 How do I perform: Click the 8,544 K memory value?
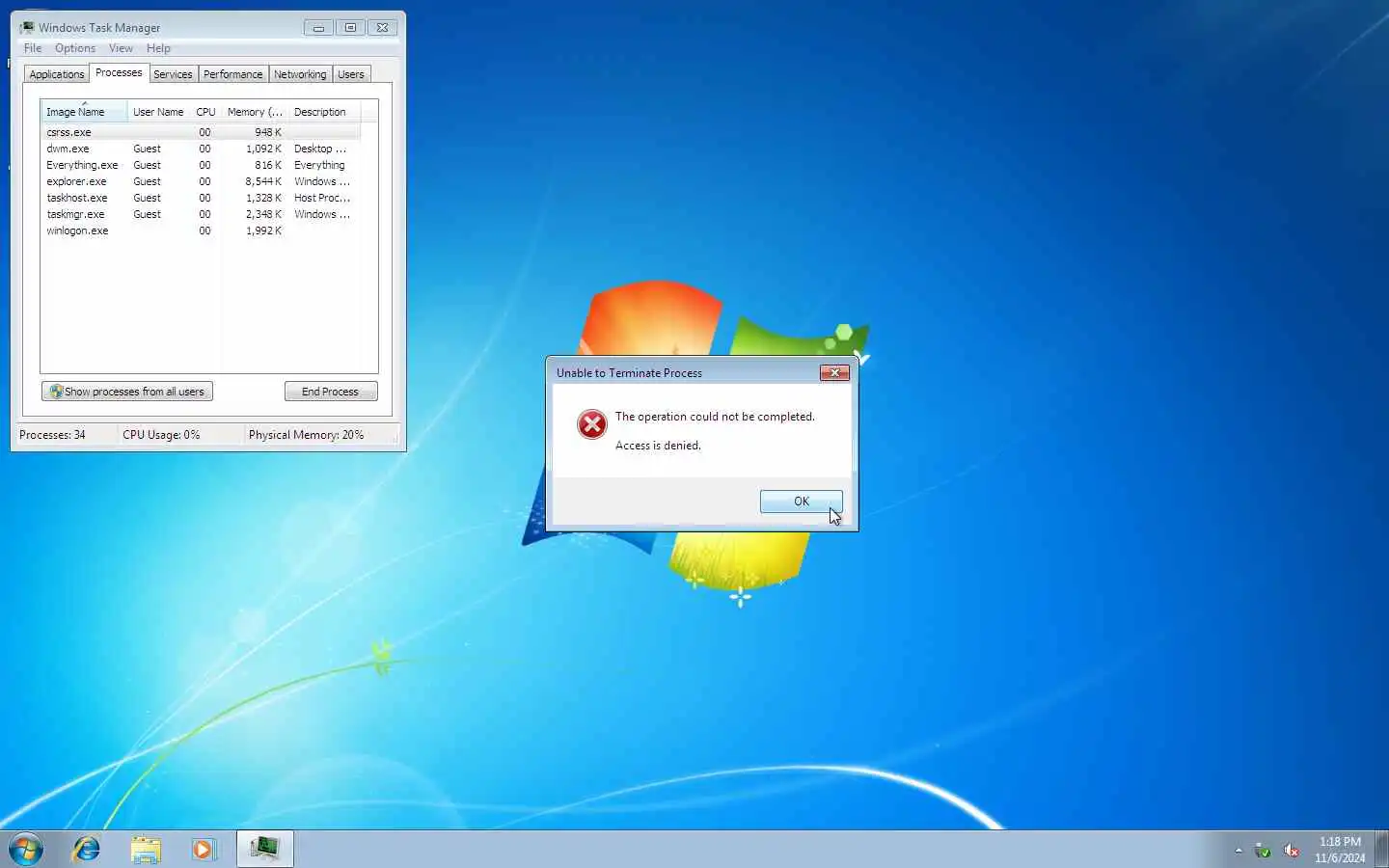coord(263,181)
